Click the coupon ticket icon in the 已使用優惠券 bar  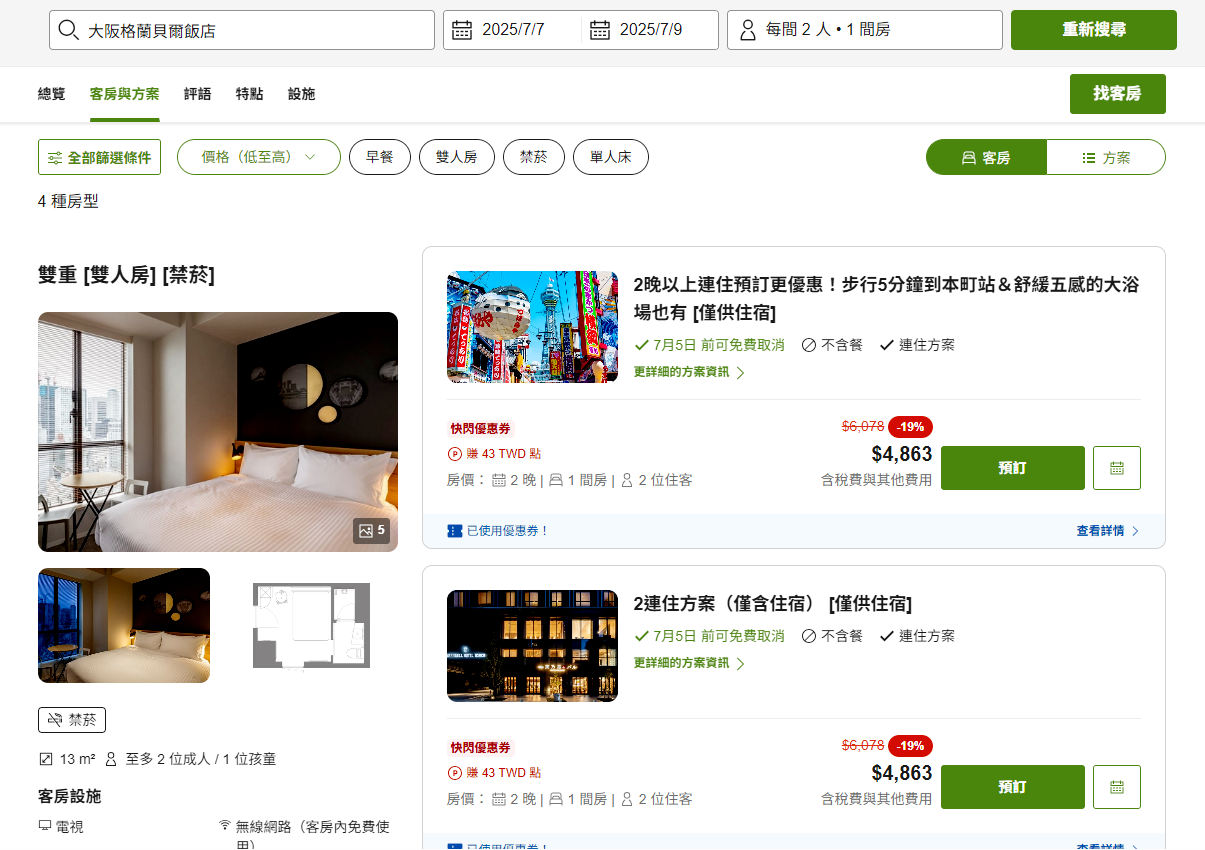coord(455,531)
